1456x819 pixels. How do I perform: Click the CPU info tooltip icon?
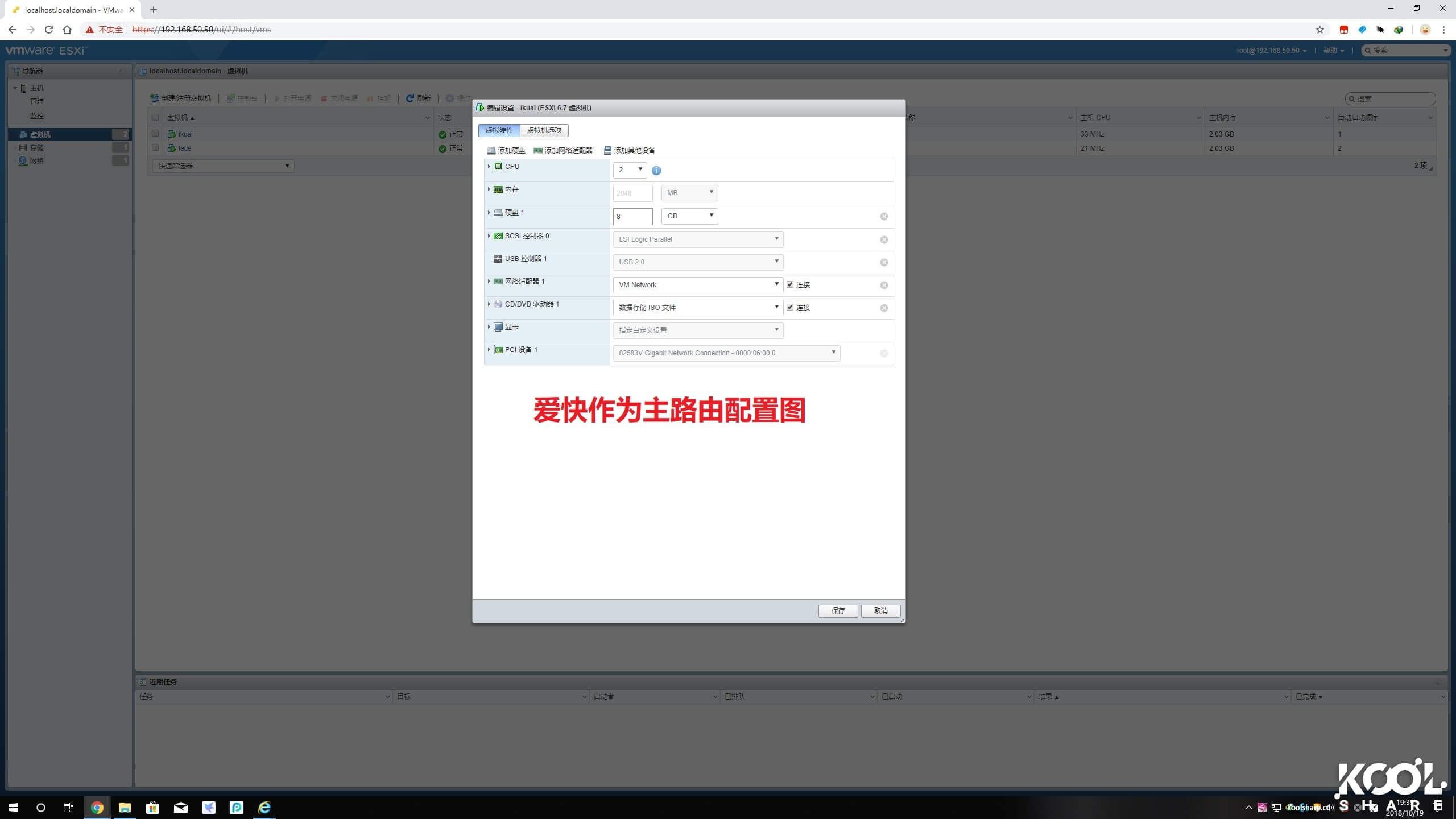tap(656, 170)
